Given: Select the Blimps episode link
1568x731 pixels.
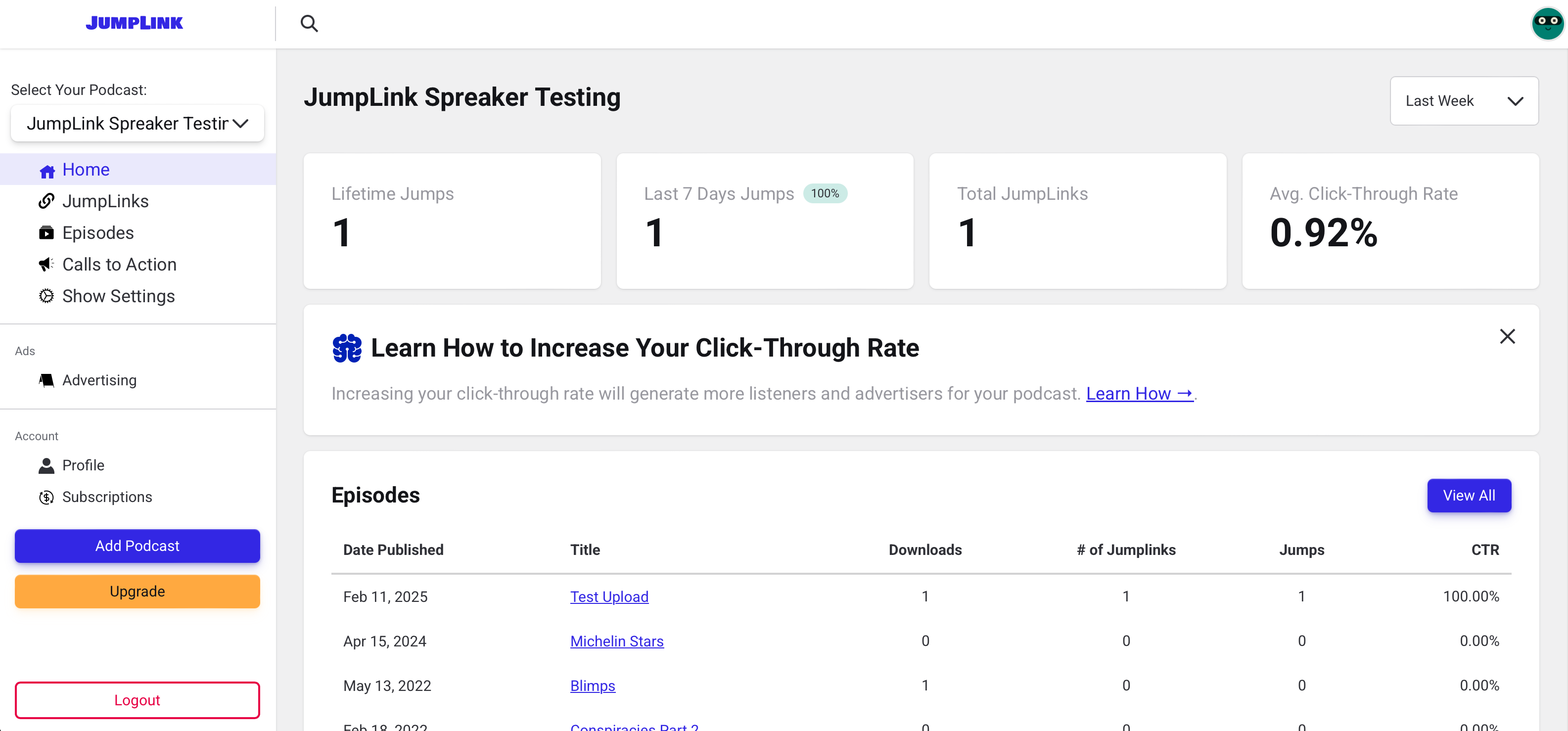Looking at the screenshot, I should pos(592,686).
